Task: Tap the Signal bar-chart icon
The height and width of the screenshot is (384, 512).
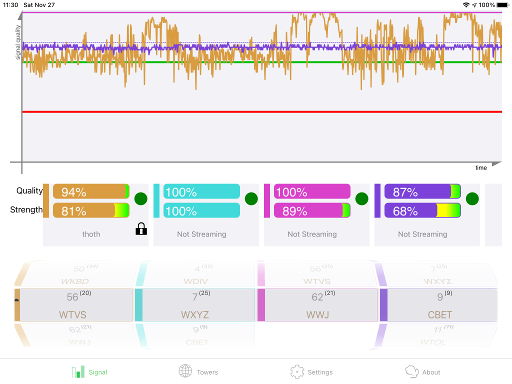Action: (78, 372)
